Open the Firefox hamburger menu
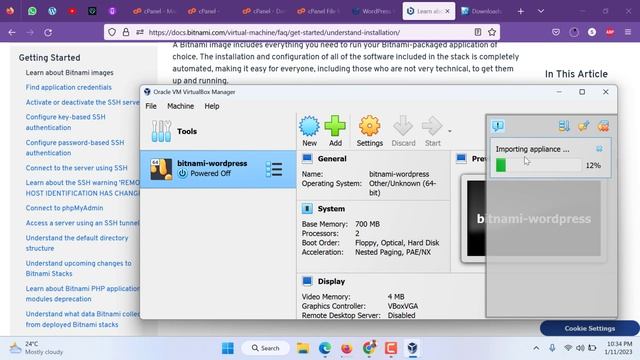The height and width of the screenshot is (360, 640). coord(628,32)
